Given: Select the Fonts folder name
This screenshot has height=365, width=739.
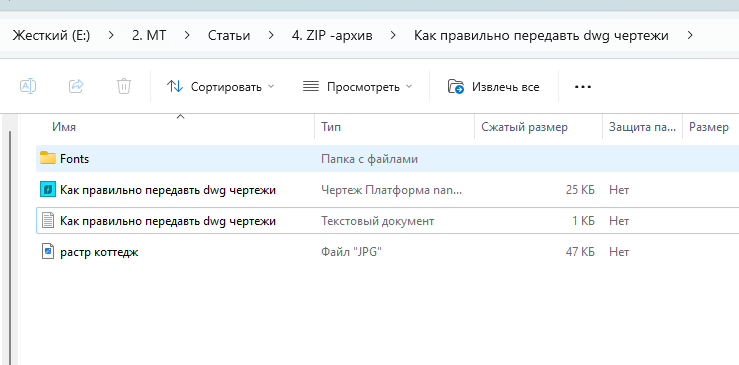Looking at the screenshot, I should click(x=74, y=159).
